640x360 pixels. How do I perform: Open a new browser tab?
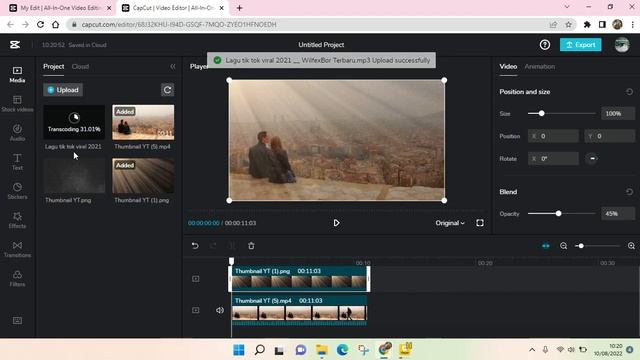pos(240,8)
